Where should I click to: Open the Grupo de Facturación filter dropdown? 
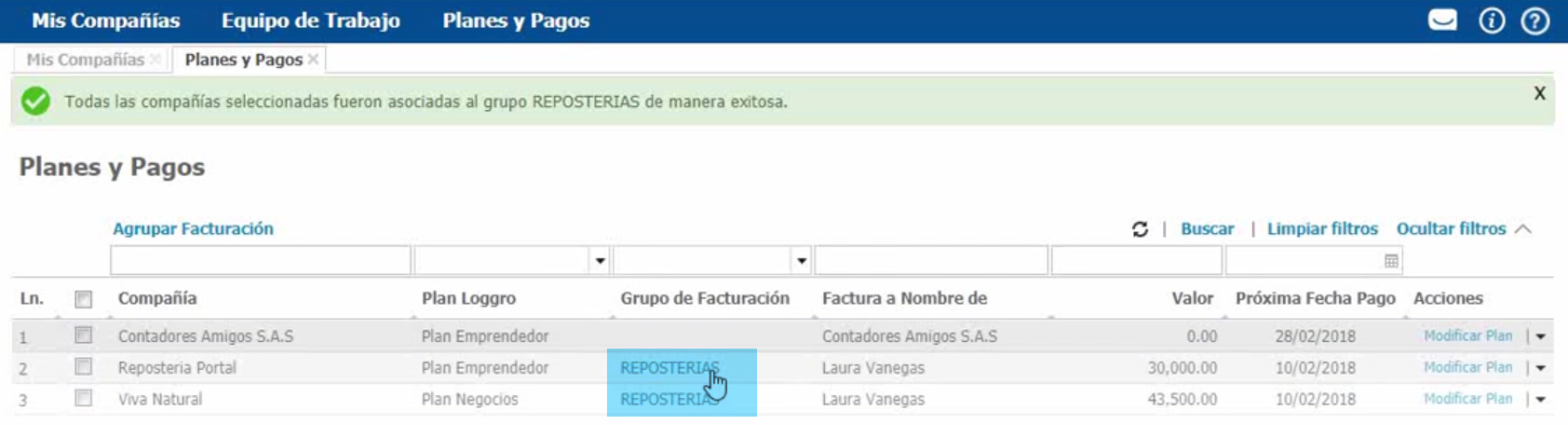point(802,261)
